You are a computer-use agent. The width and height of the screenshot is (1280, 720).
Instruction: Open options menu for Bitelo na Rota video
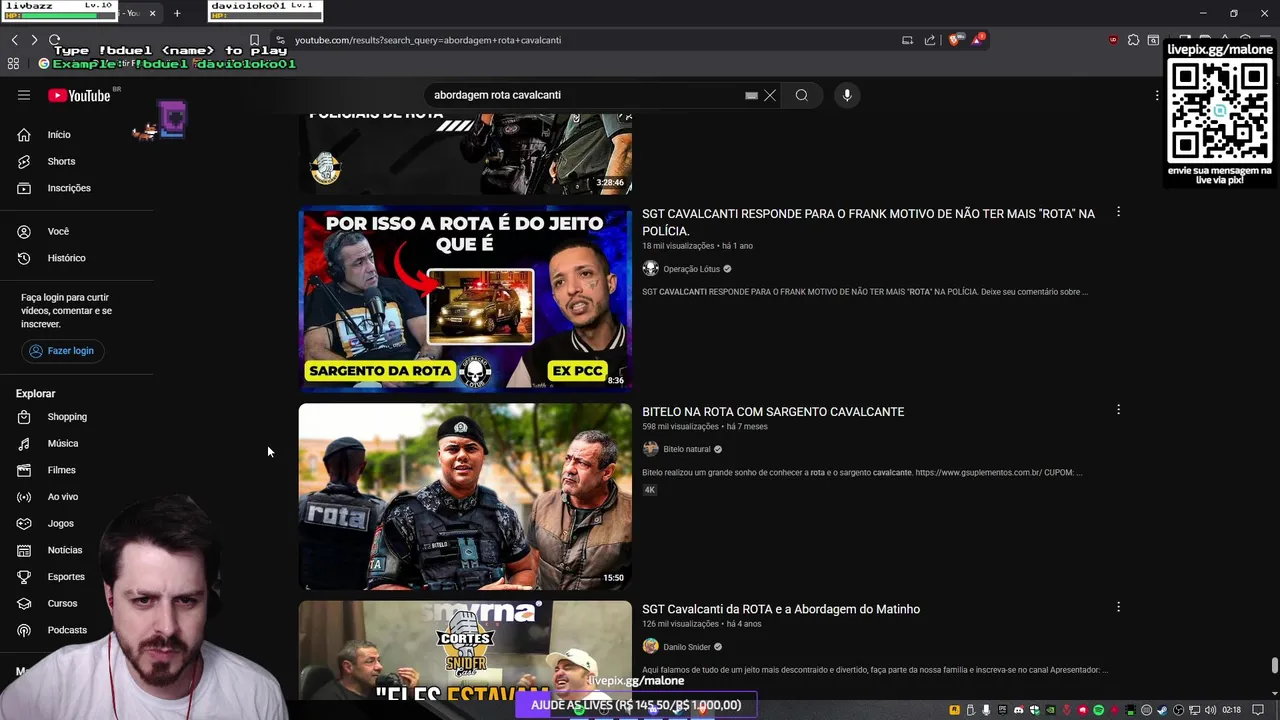tap(1118, 410)
